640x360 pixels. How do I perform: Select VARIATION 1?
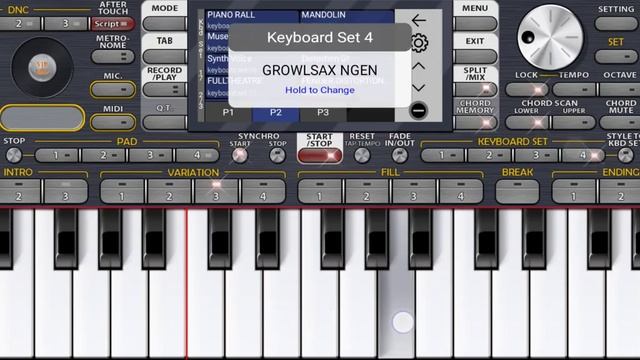(x=122, y=191)
